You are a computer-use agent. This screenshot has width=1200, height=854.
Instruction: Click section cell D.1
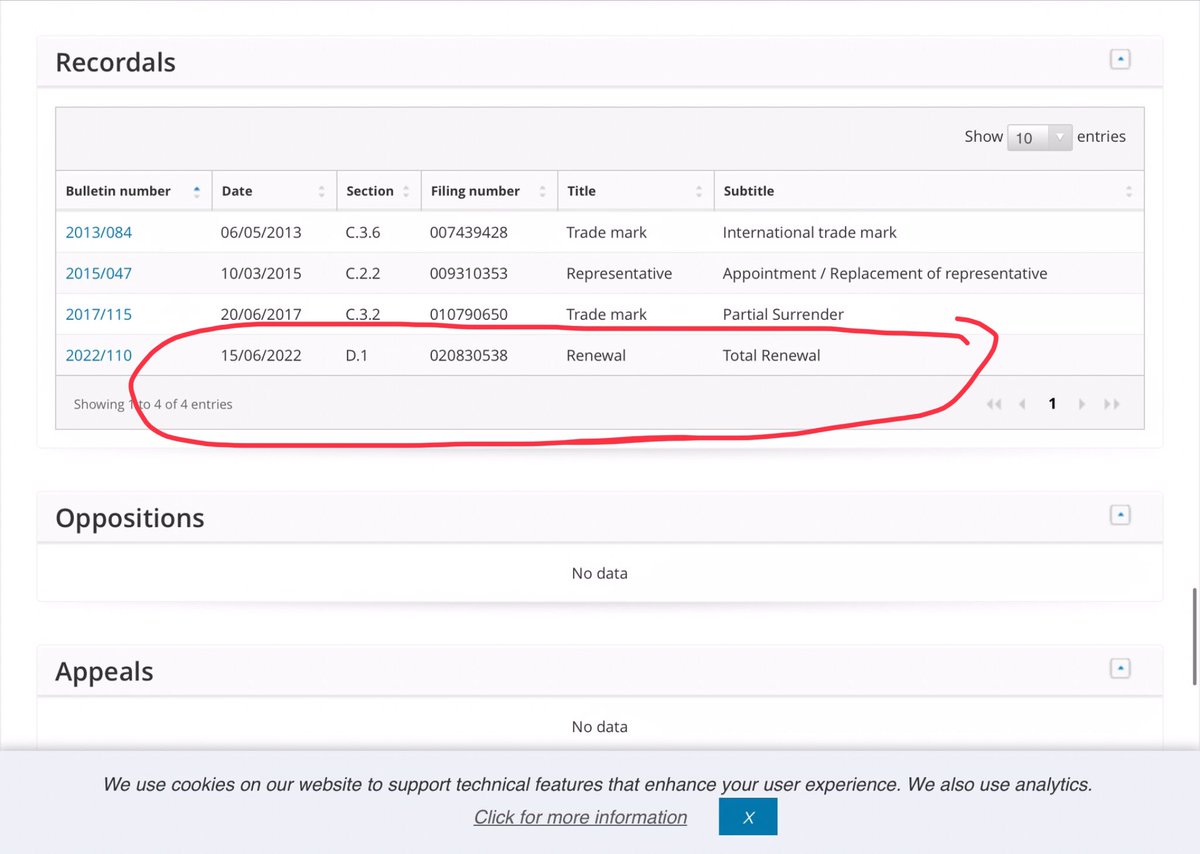point(357,355)
